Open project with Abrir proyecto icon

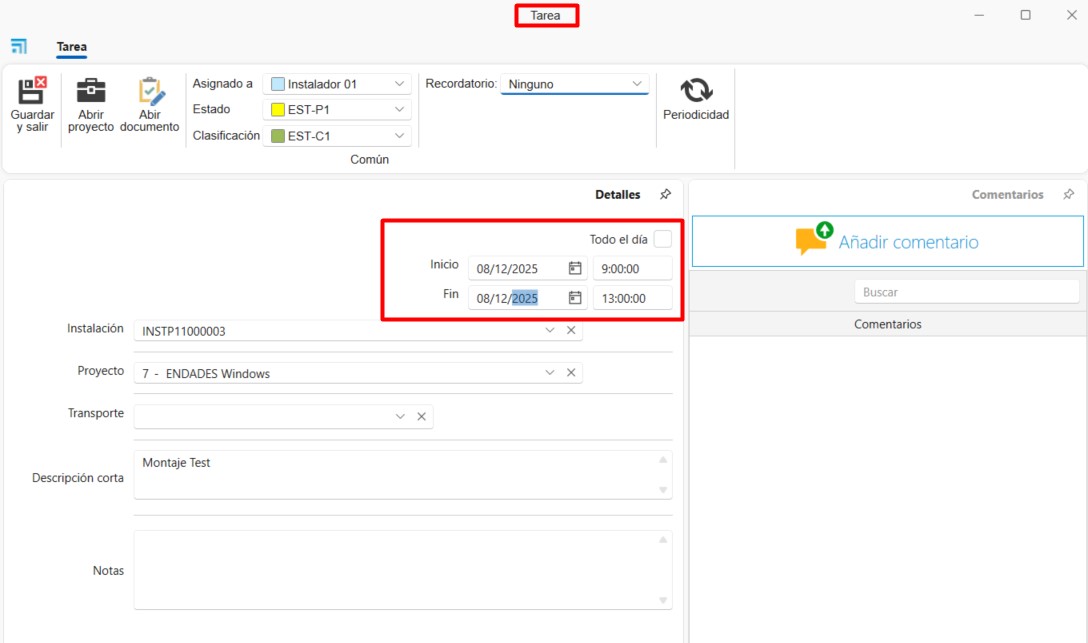coord(91,91)
